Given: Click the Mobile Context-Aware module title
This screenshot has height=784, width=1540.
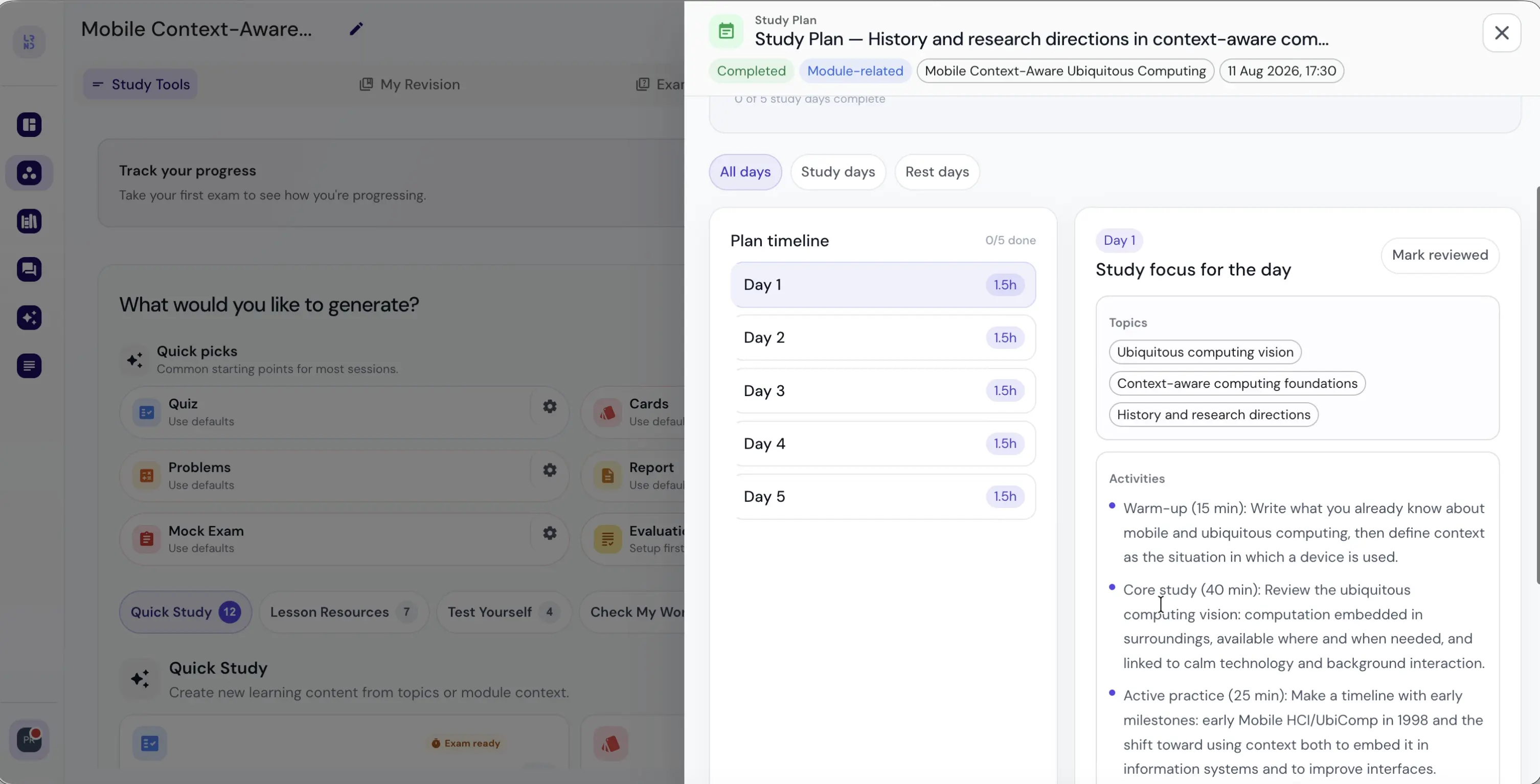Looking at the screenshot, I should (196, 29).
